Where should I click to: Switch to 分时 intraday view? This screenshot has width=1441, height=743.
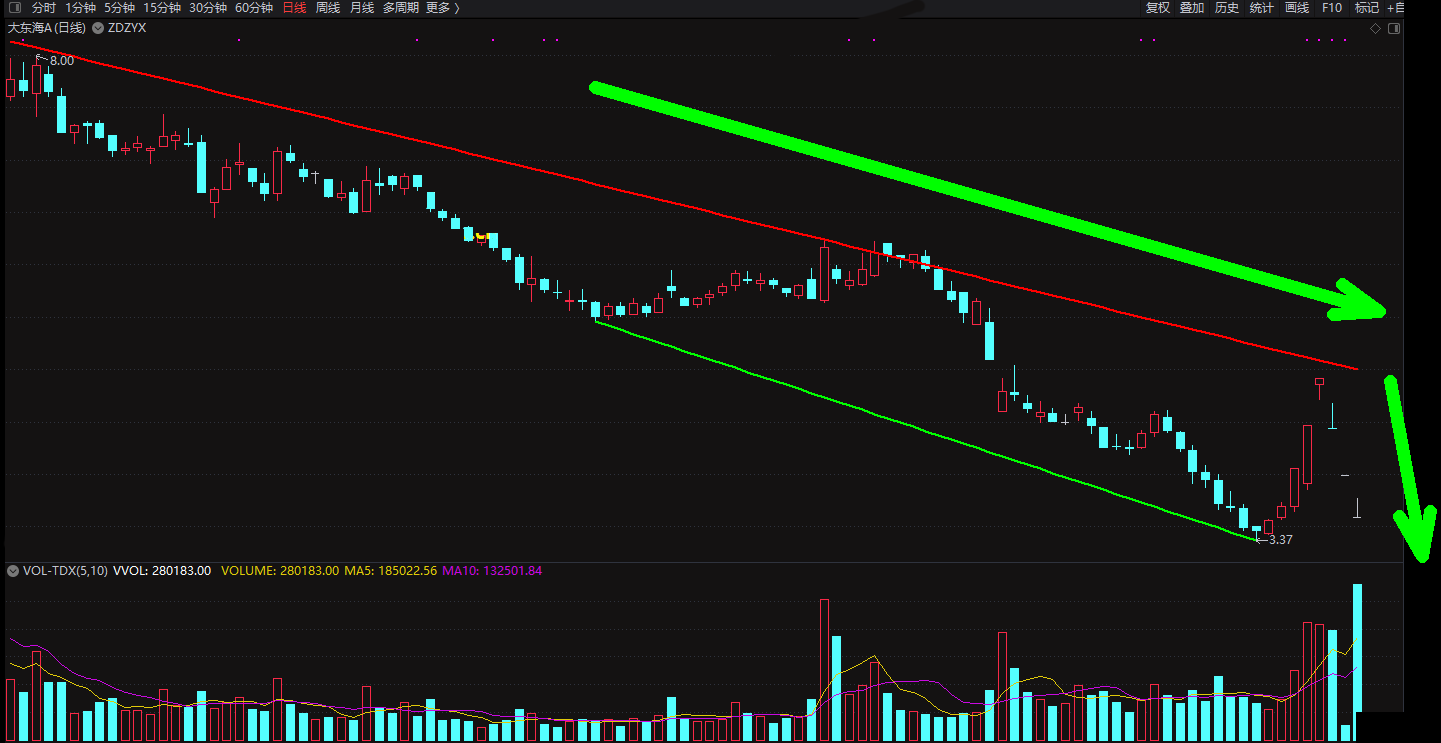(x=44, y=8)
